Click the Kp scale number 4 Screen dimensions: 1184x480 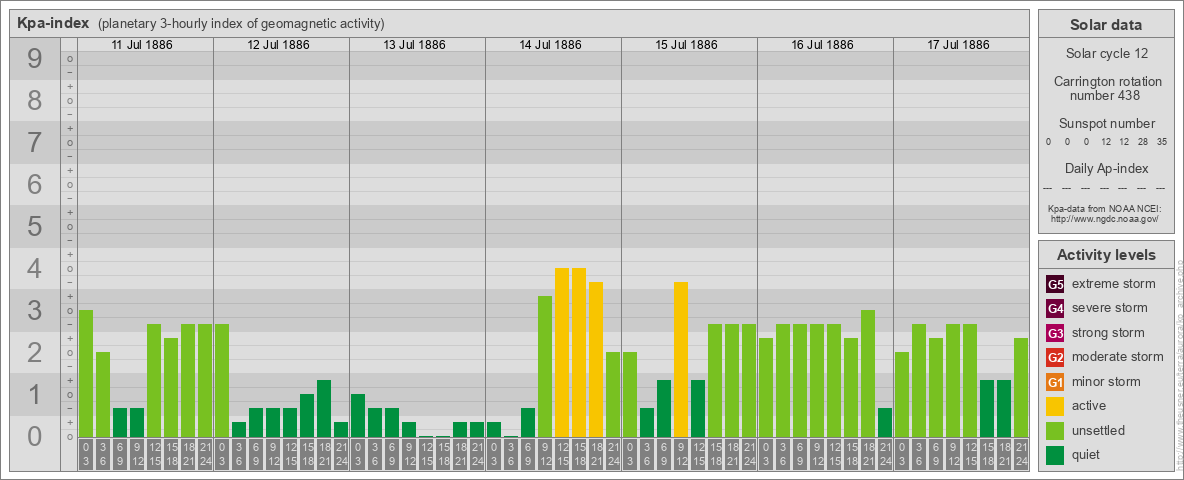pyautogui.click(x=34, y=268)
